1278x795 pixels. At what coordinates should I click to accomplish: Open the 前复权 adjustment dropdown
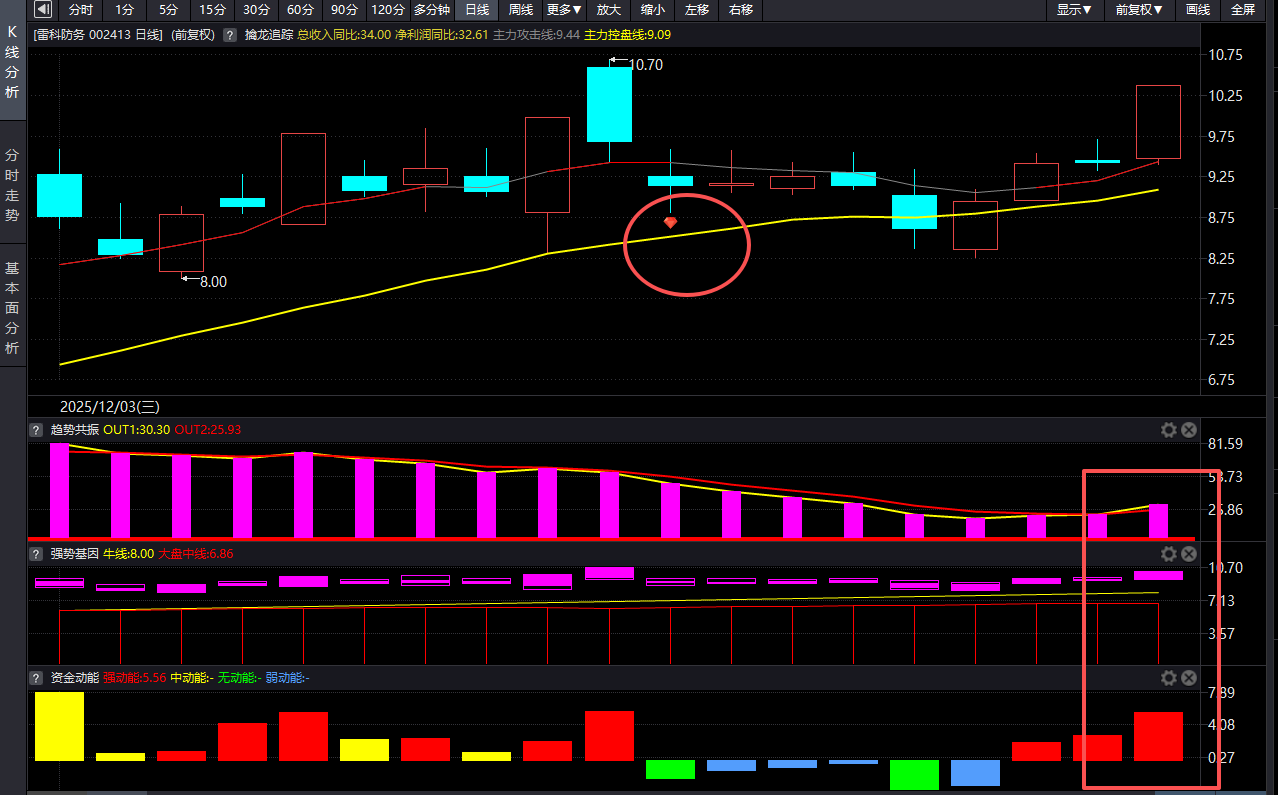(1140, 10)
